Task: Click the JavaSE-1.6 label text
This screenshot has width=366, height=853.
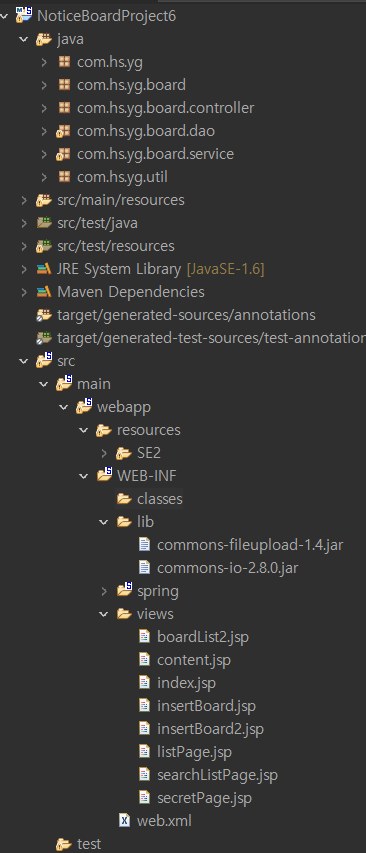Action: 226,269
